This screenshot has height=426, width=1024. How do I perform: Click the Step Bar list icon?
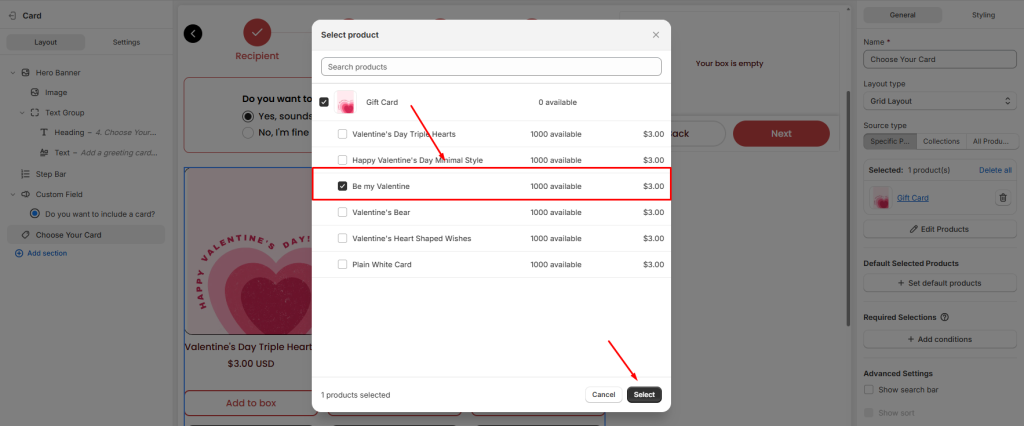coord(27,174)
